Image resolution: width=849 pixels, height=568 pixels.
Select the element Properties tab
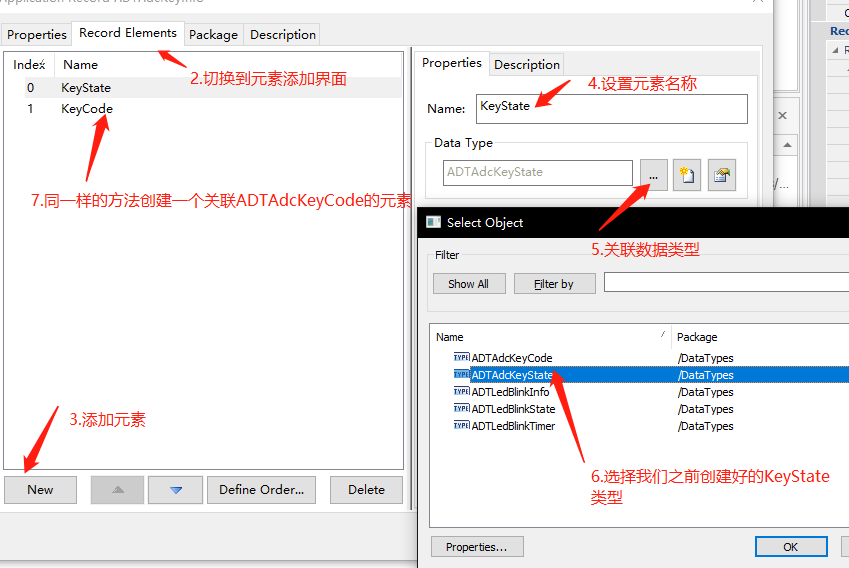452,63
